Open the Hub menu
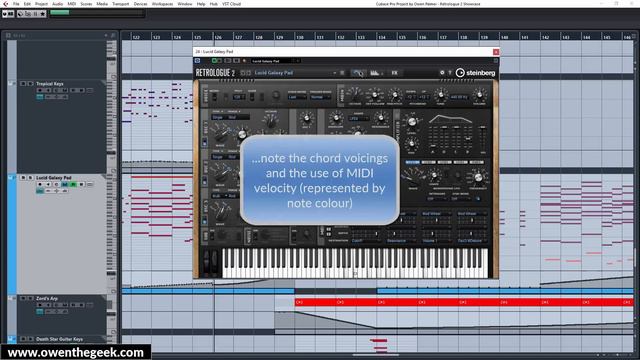 coord(213,4)
